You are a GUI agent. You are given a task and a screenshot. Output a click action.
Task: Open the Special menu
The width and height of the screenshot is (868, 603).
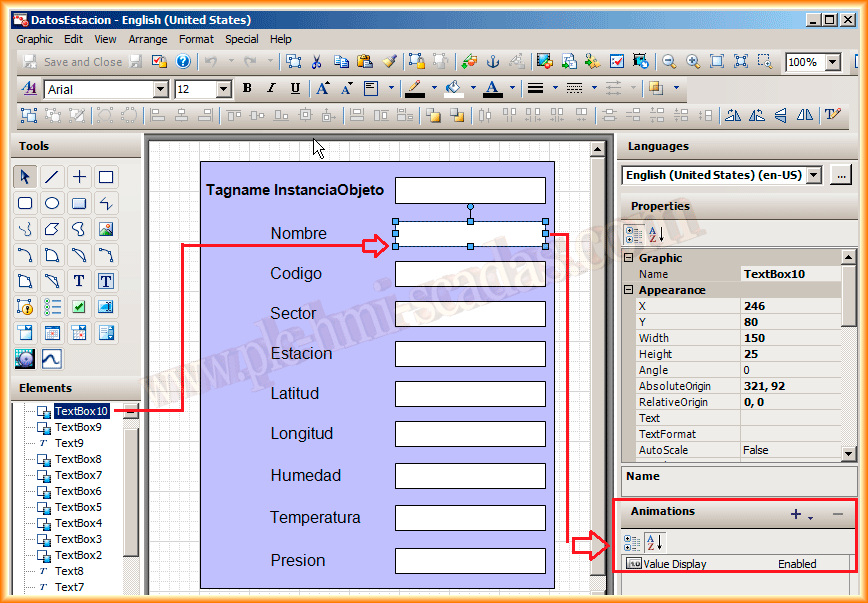(x=241, y=39)
